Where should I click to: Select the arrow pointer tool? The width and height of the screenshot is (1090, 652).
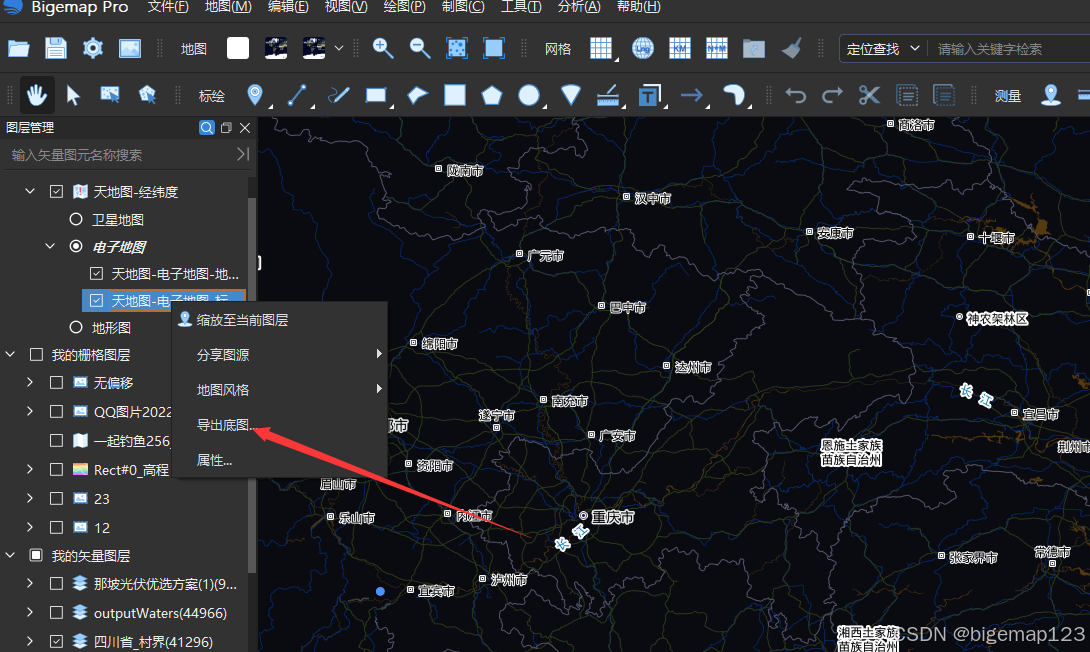pos(73,95)
